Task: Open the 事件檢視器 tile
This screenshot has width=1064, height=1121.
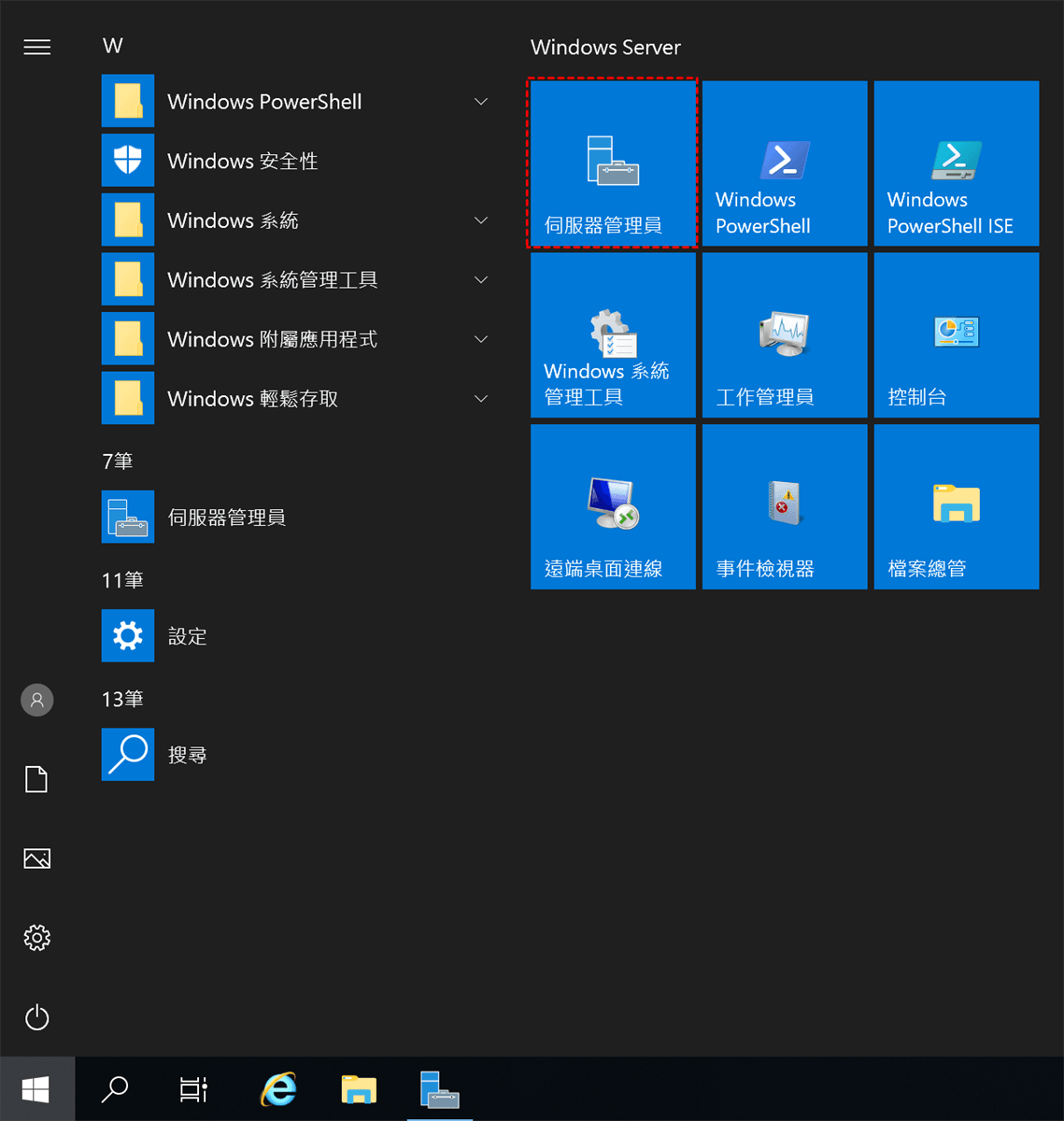Action: 785,507
